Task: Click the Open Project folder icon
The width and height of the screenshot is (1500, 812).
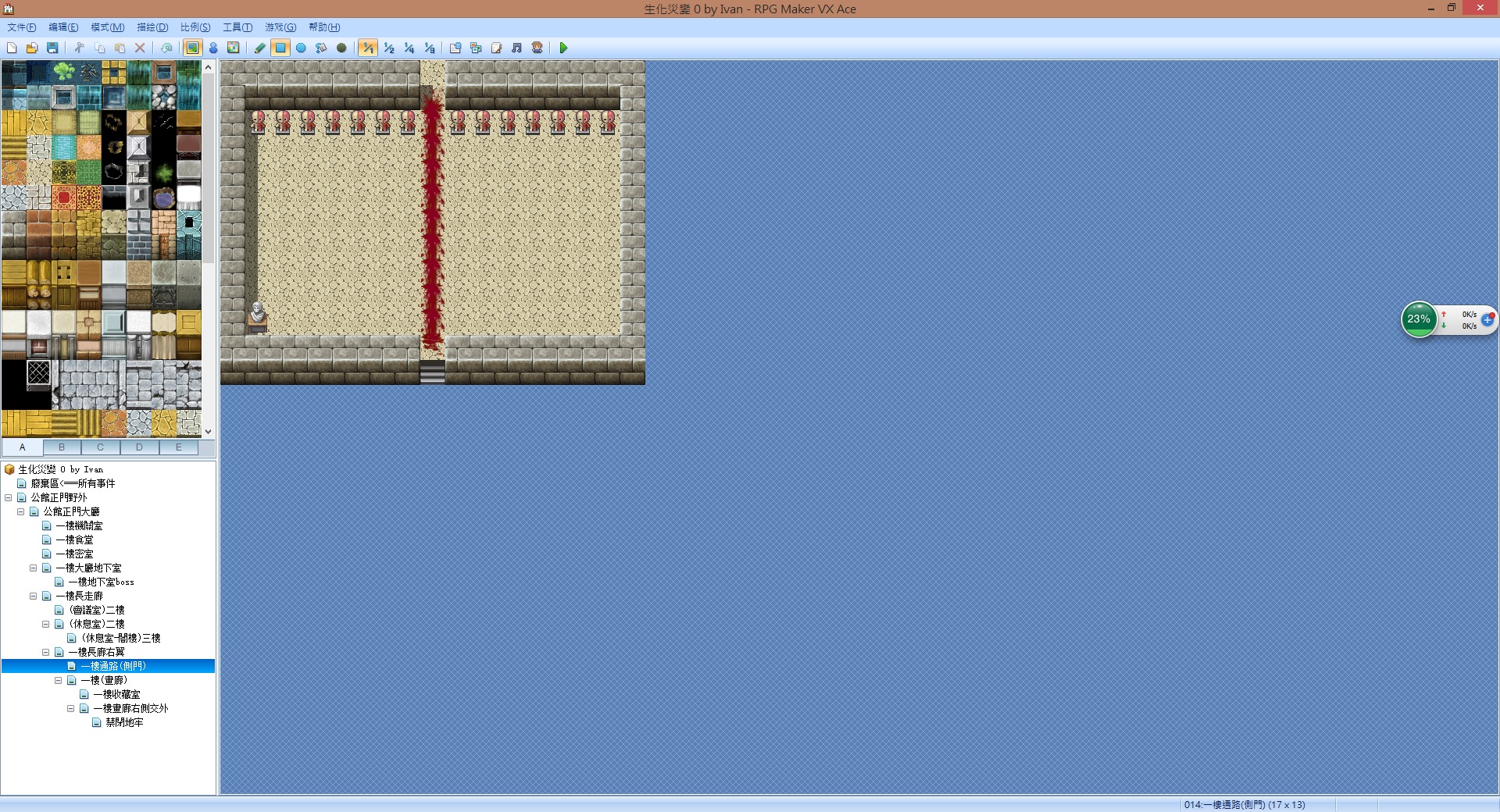Action: click(32, 48)
